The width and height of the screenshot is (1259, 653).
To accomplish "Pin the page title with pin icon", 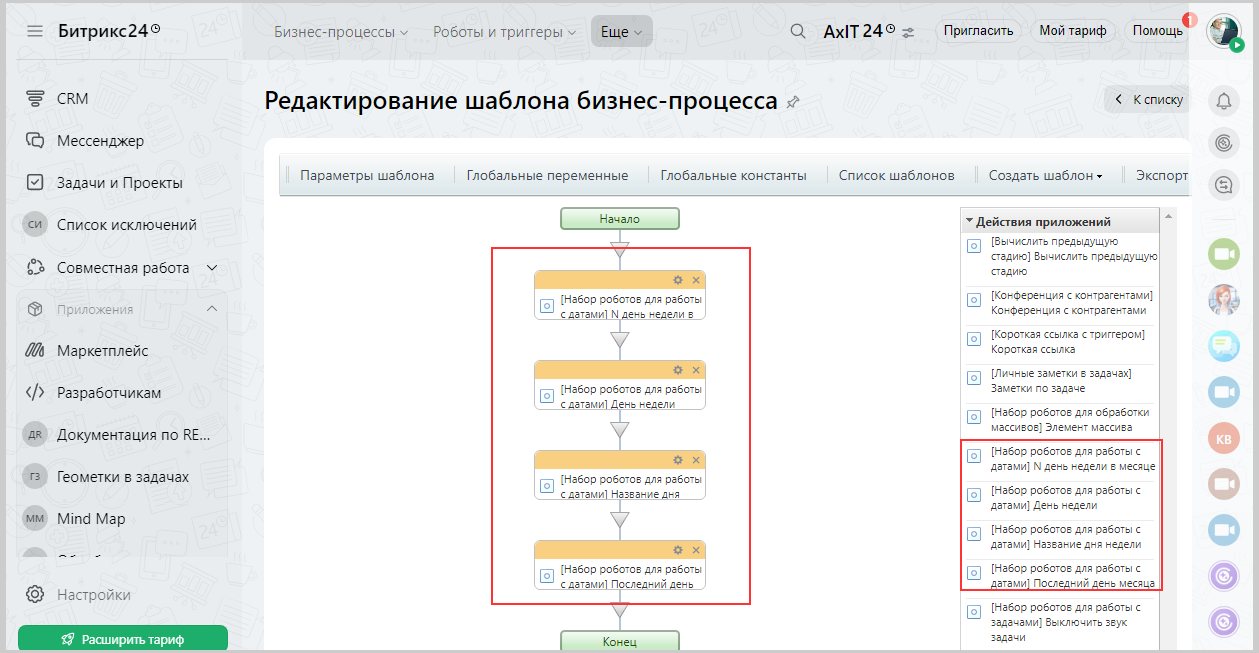I will 794,102.
